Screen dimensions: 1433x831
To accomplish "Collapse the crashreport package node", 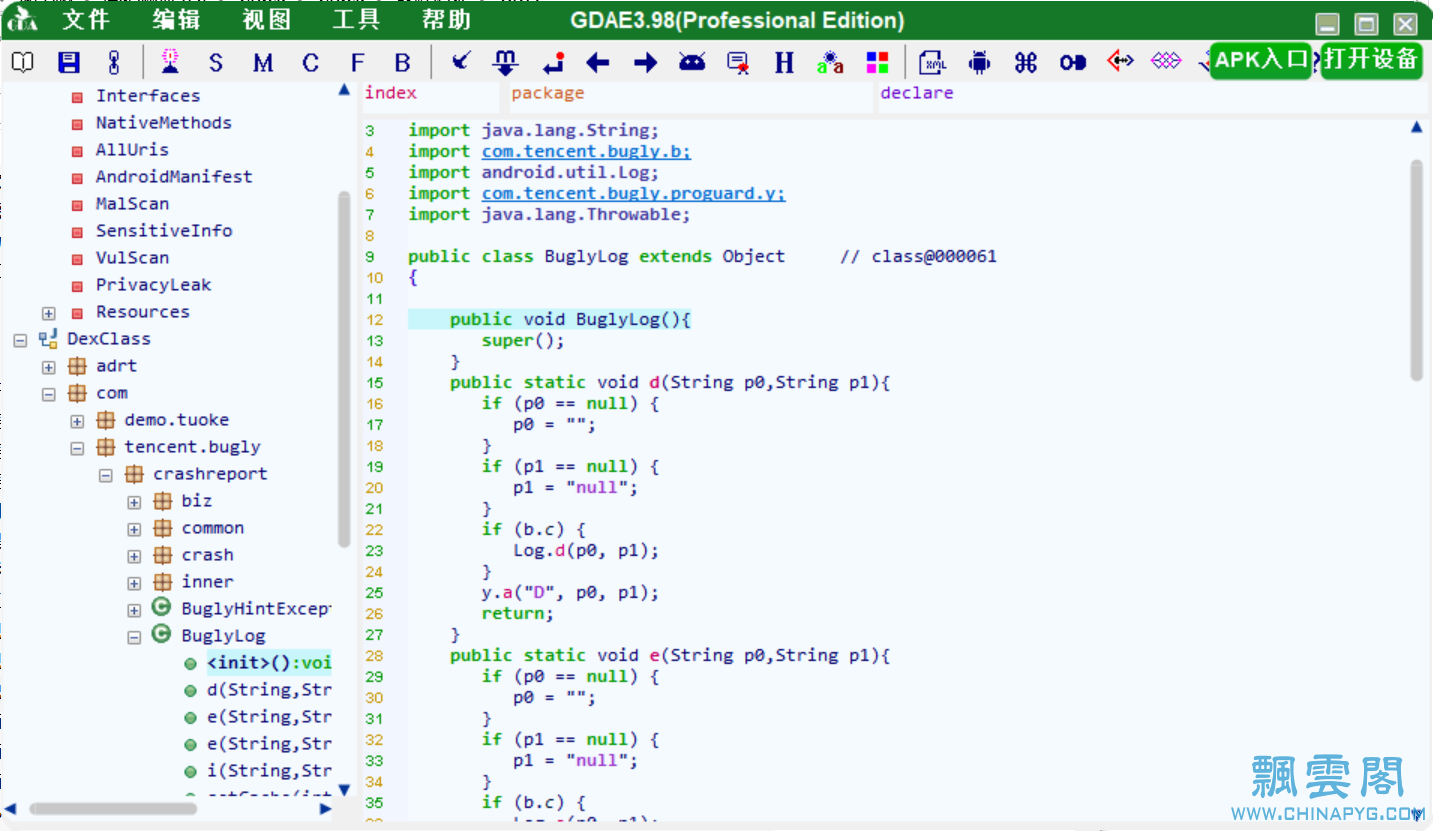I will (106, 475).
